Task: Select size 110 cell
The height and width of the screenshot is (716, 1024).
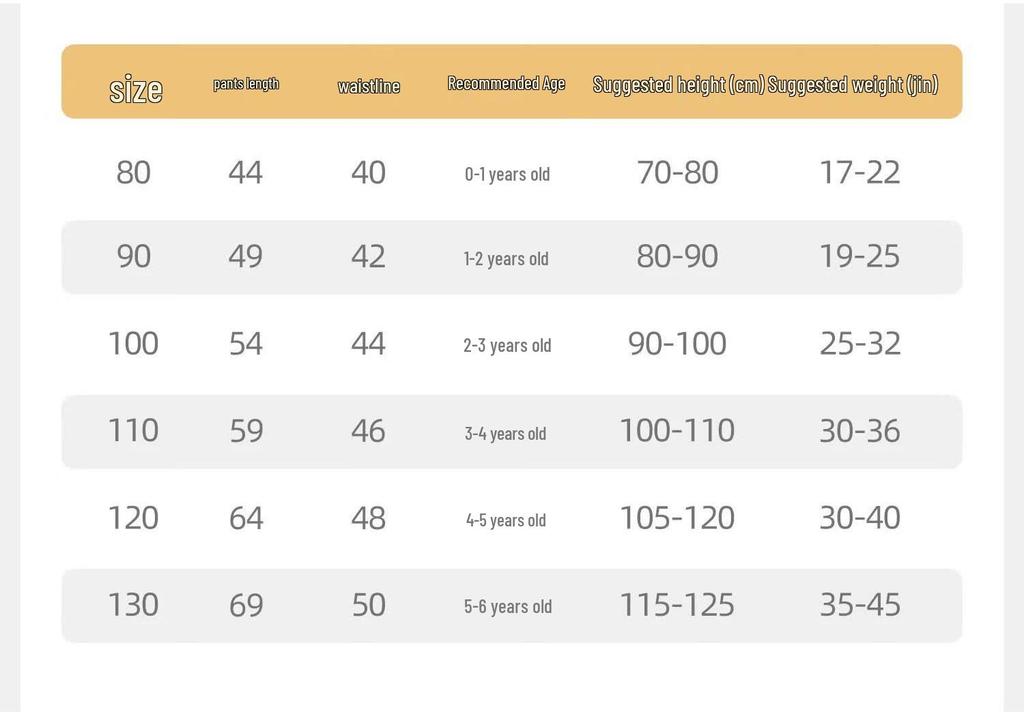Action: [133, 431]
